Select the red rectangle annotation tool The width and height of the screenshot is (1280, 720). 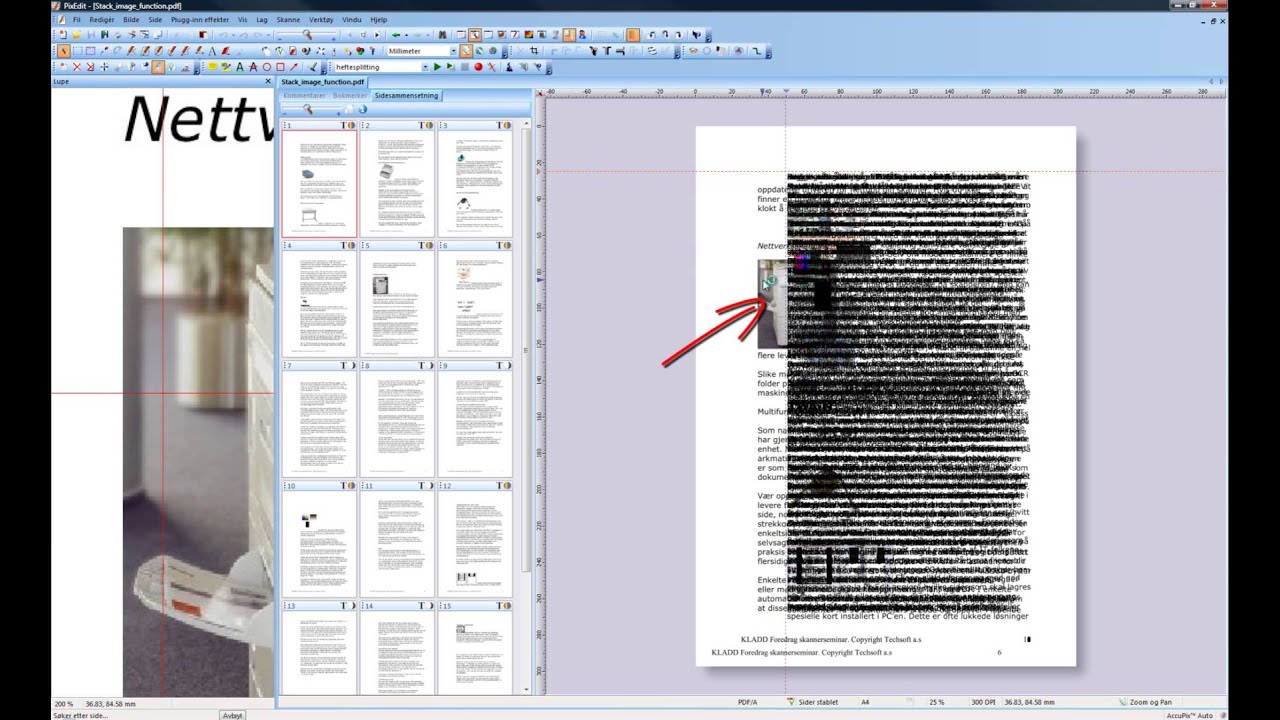280,67
